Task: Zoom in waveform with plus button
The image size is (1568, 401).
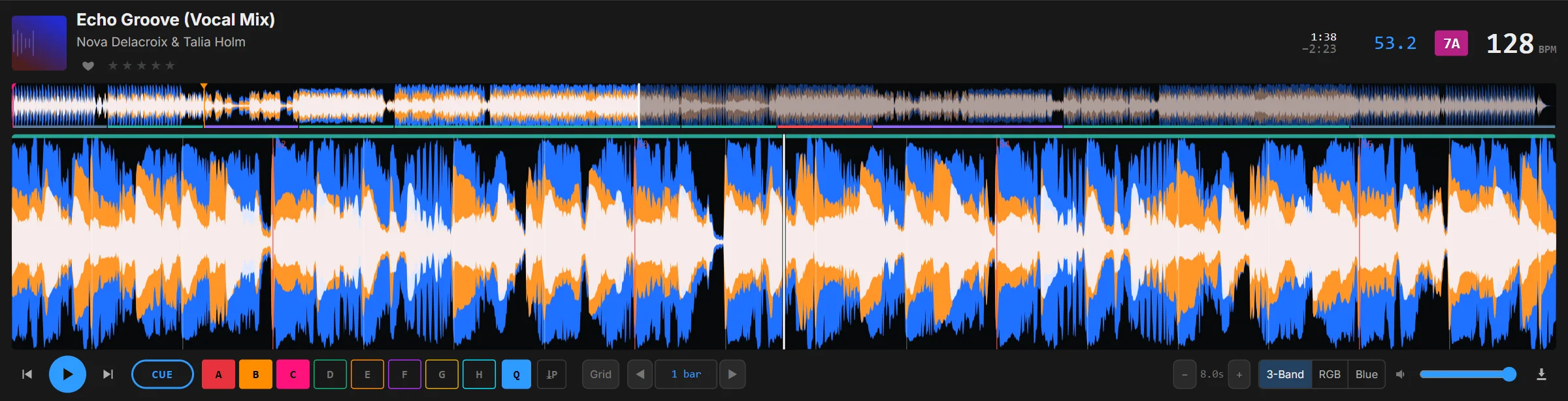Action: coord(1239,374)
